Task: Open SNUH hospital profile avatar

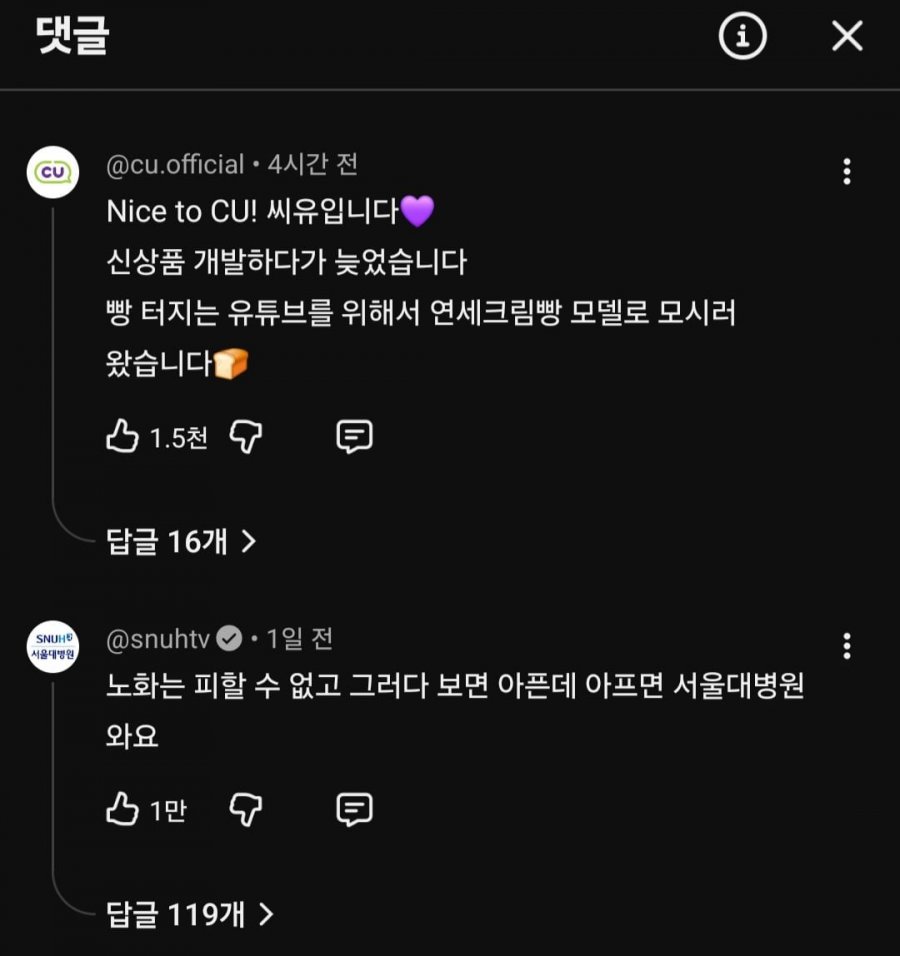Action: [52, 646]
